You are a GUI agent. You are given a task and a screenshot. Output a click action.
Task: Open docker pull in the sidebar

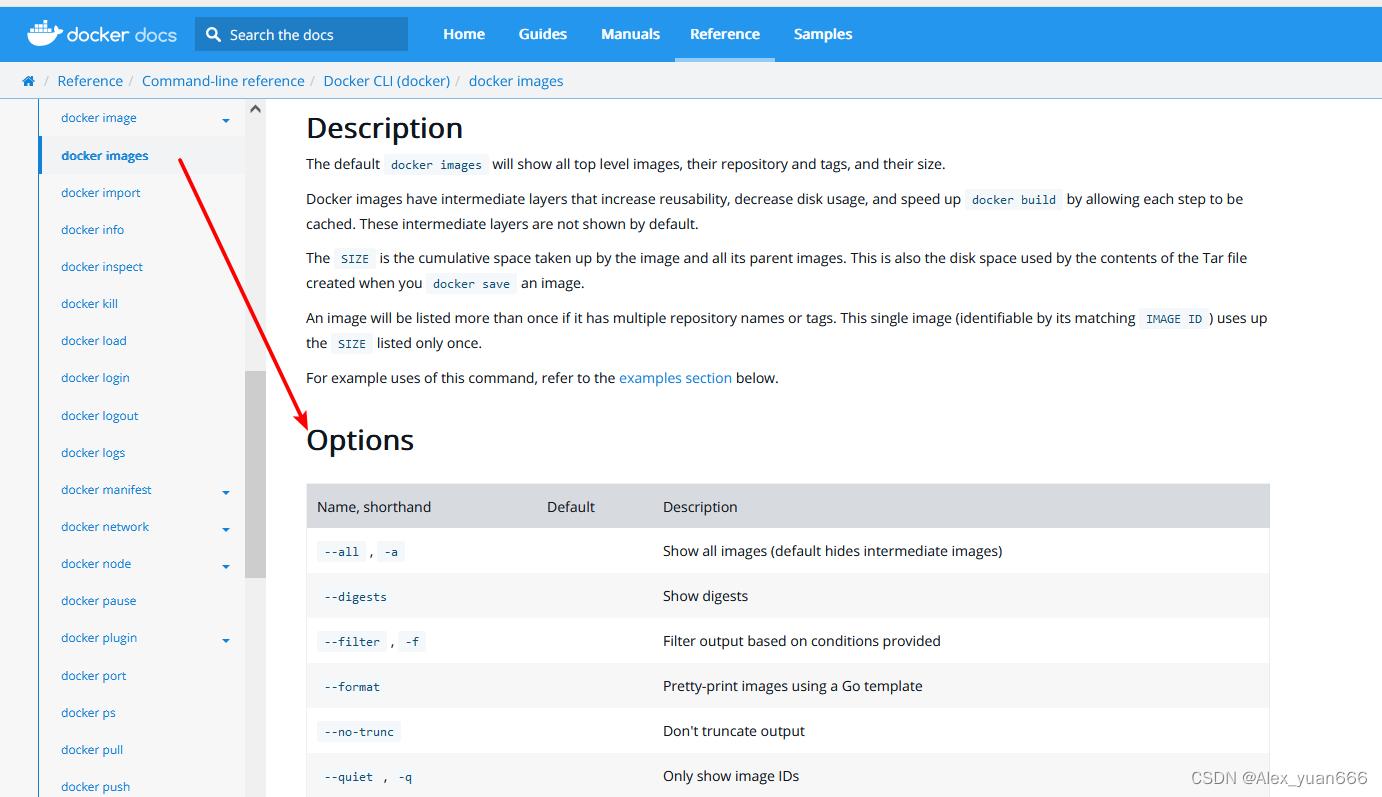pos(92,750)
